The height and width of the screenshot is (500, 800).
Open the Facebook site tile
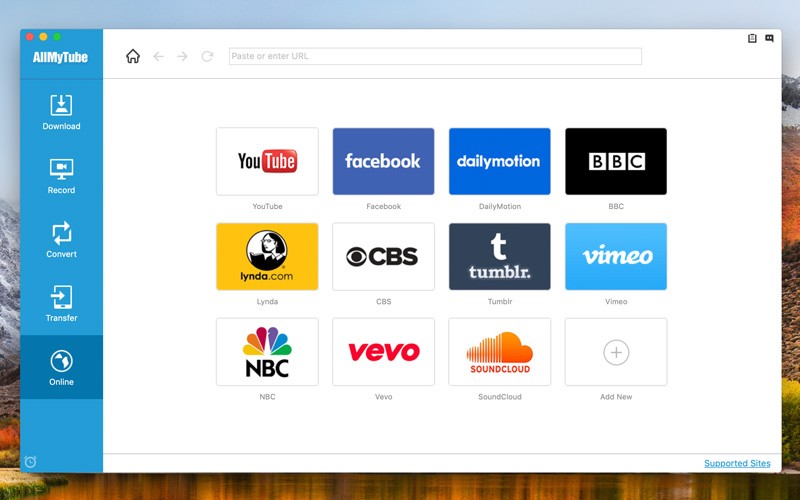[384, 161]
